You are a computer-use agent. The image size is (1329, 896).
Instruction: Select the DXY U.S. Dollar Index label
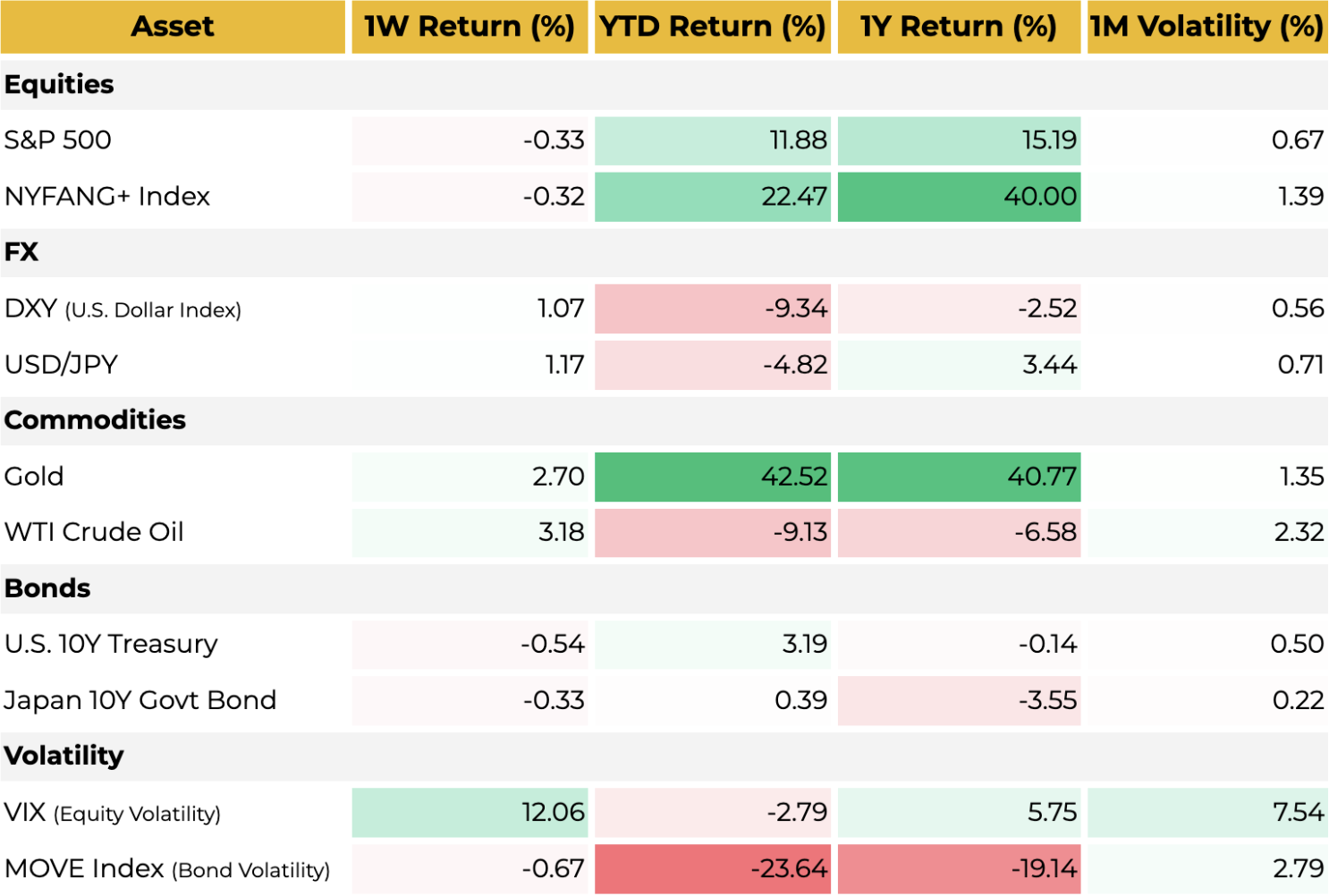[x=123, y=309]
